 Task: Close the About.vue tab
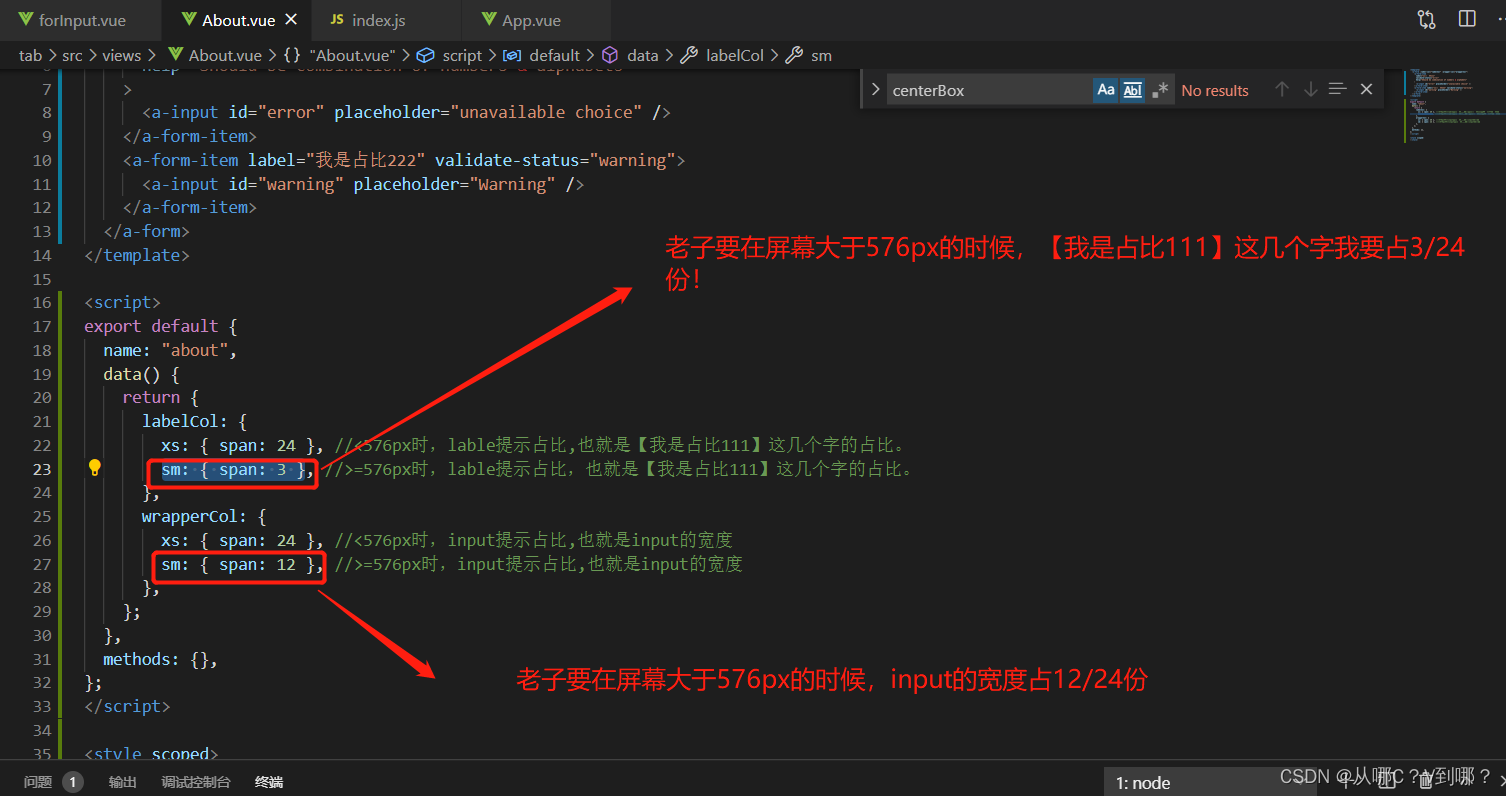[292, 20]
